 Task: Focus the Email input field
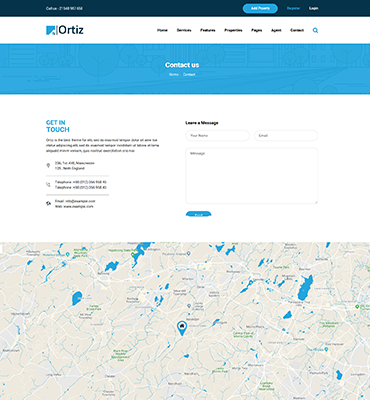coord(286,136)
